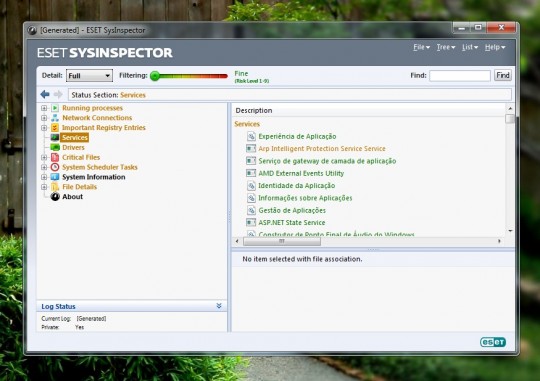Click the Running processes icon in tree

click(x=55, y=108)
